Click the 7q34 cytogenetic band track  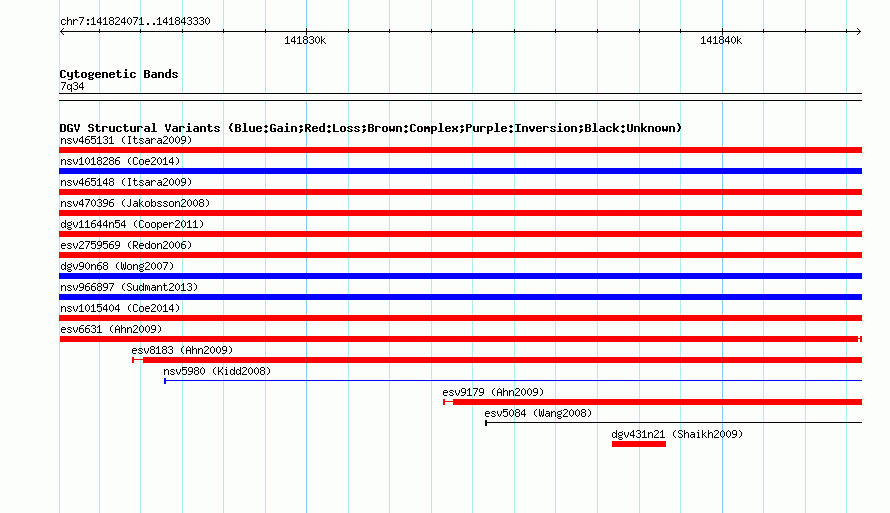(x=460, y=97)
